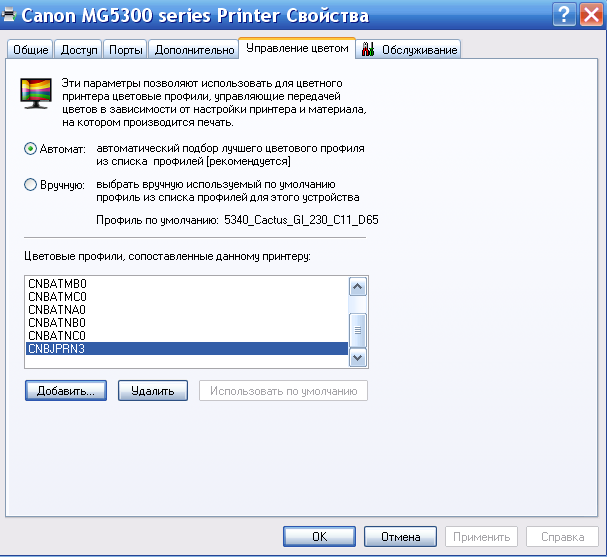Open the Обслуживание tab

(x=409, y=50)
